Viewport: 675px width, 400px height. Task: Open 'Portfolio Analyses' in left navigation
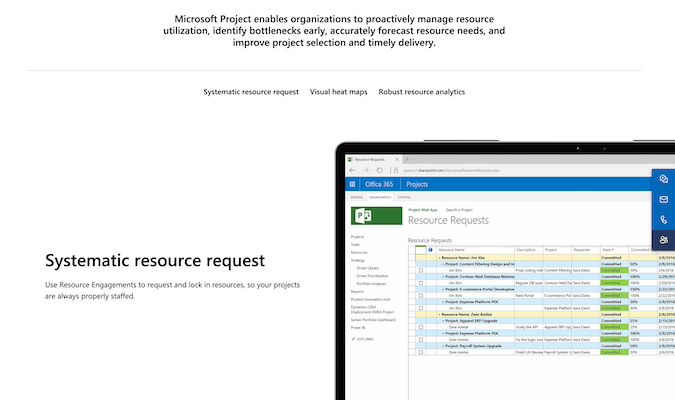point(371,284)
